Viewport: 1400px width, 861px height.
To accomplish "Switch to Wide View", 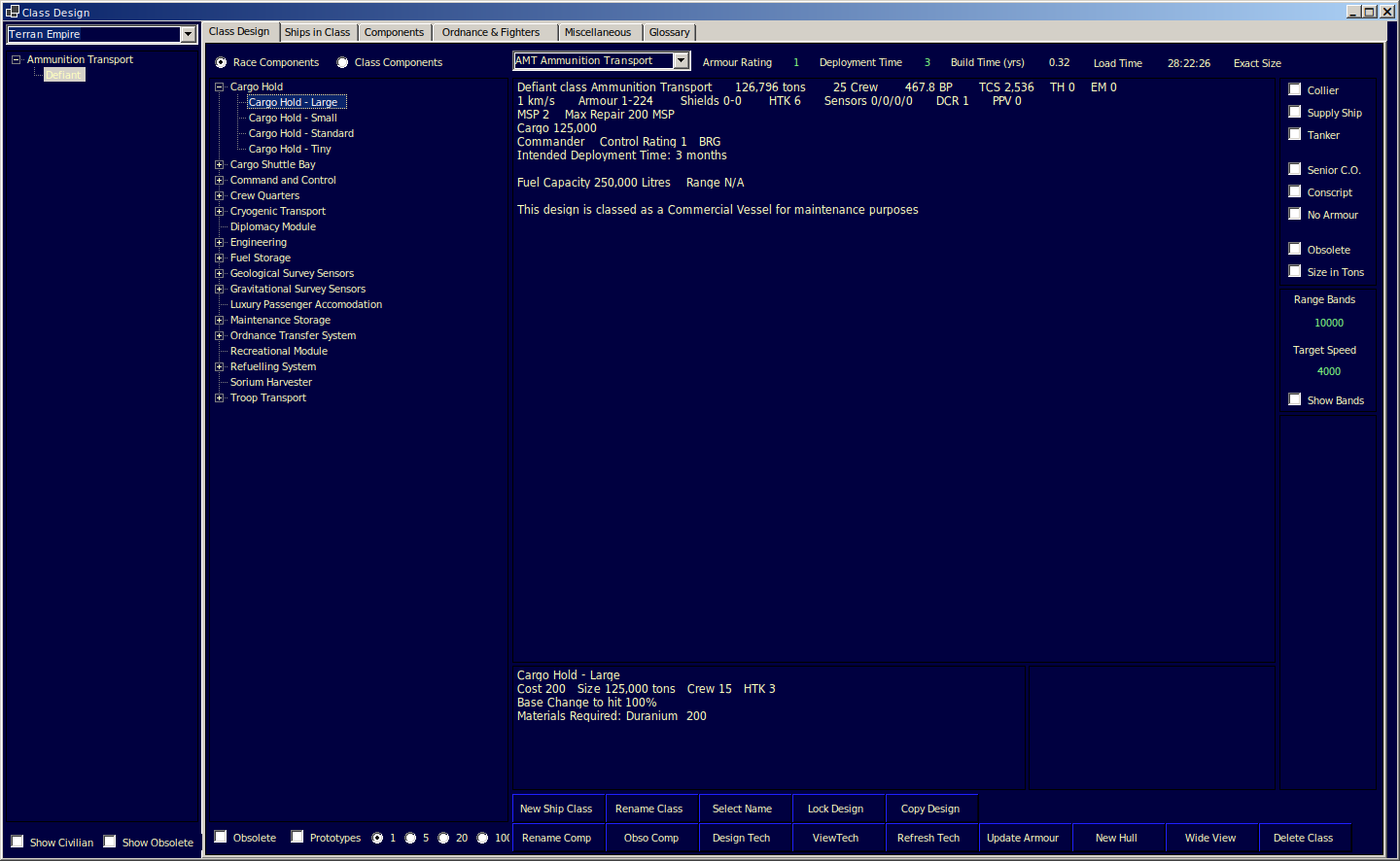I will (x=1210, y=838).
